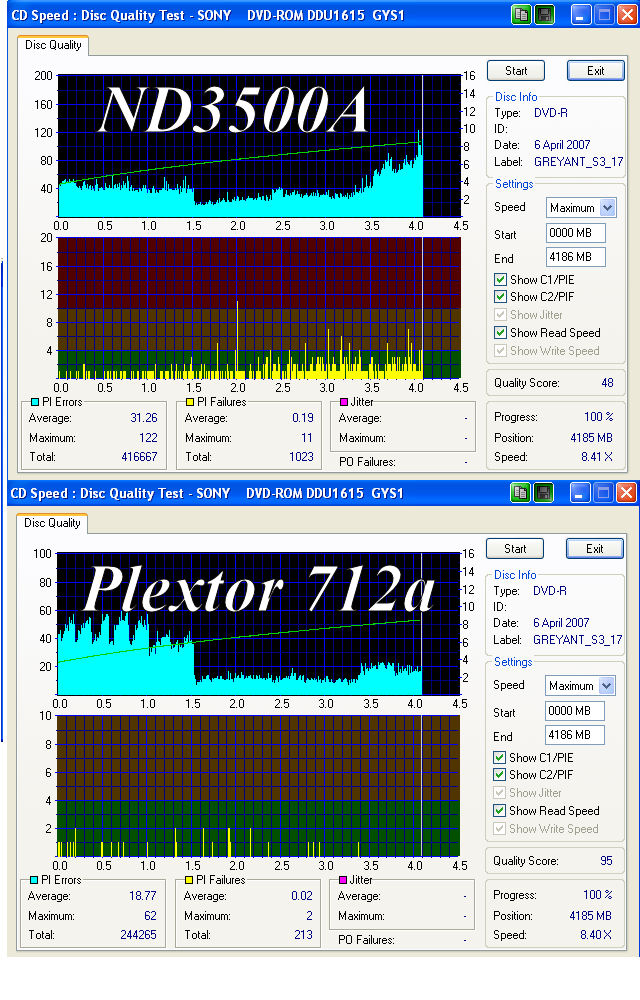640x1000 pixels.
Task: Click Exit button in bottom window
Action: click(x=595, y=548)
